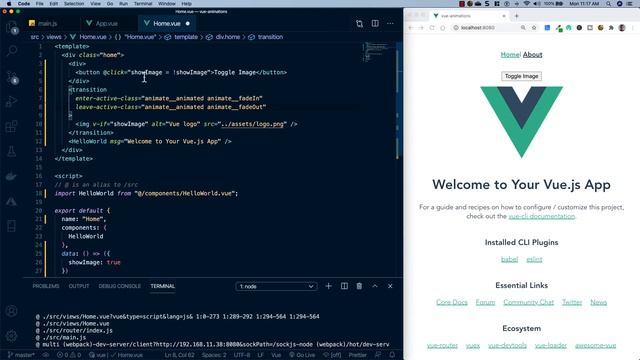This screenshot has width=640, height=360.
Task: Create a new terminal with plus icon
Action: 329,286
